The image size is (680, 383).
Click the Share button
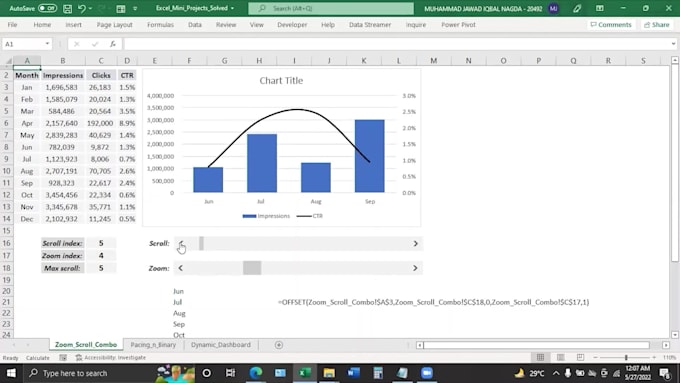tap(657, 25)
